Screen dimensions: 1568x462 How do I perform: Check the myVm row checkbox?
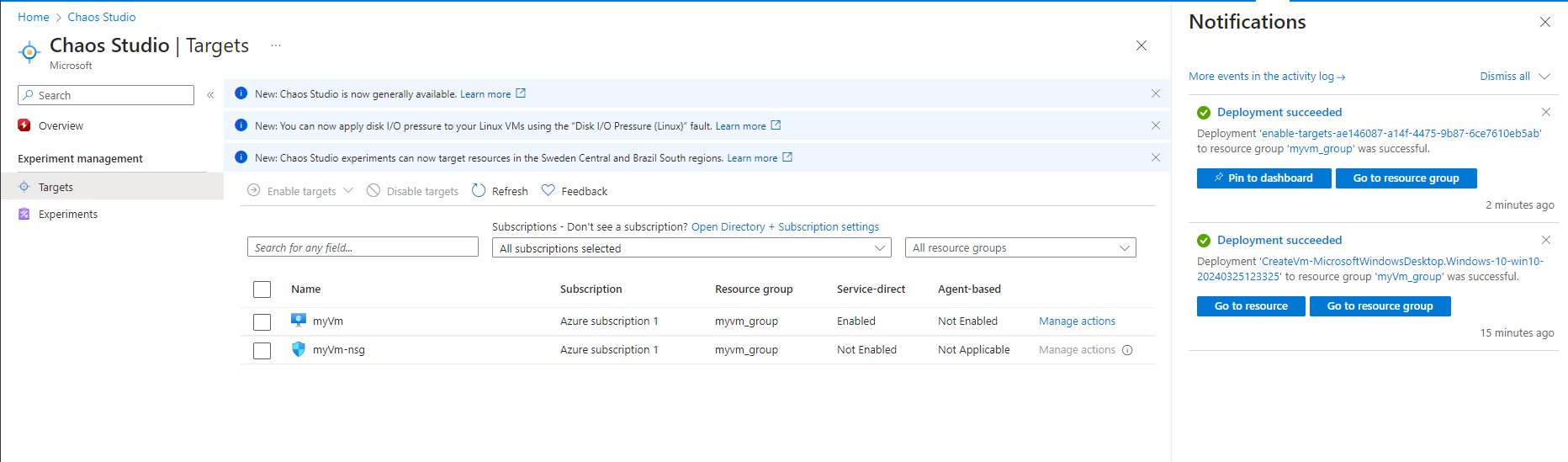point(262,321)
